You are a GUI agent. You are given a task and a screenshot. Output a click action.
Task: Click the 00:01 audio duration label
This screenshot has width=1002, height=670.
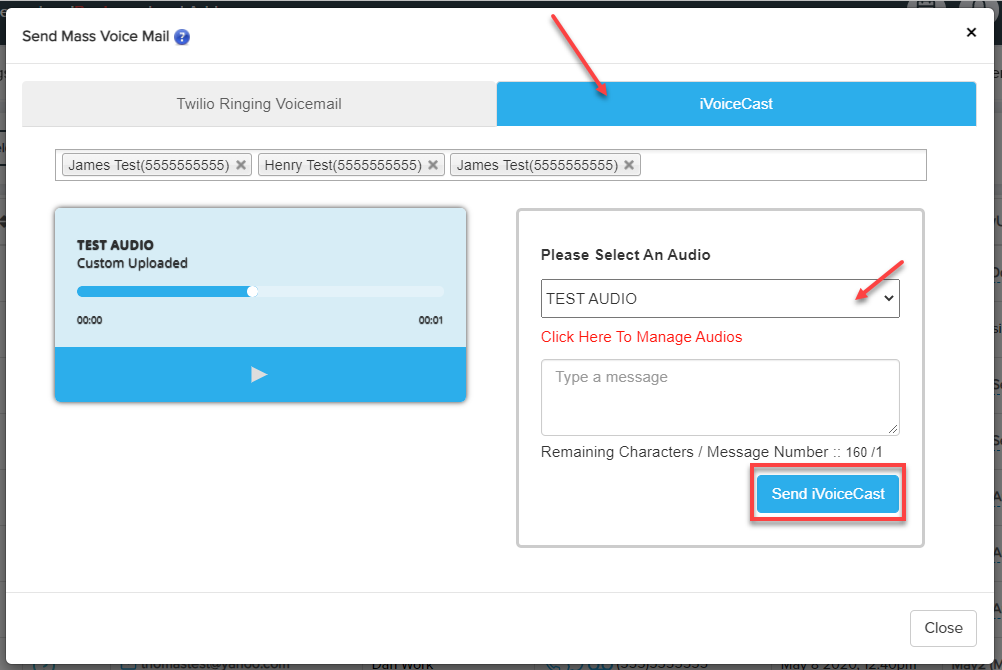click(431, 321)
